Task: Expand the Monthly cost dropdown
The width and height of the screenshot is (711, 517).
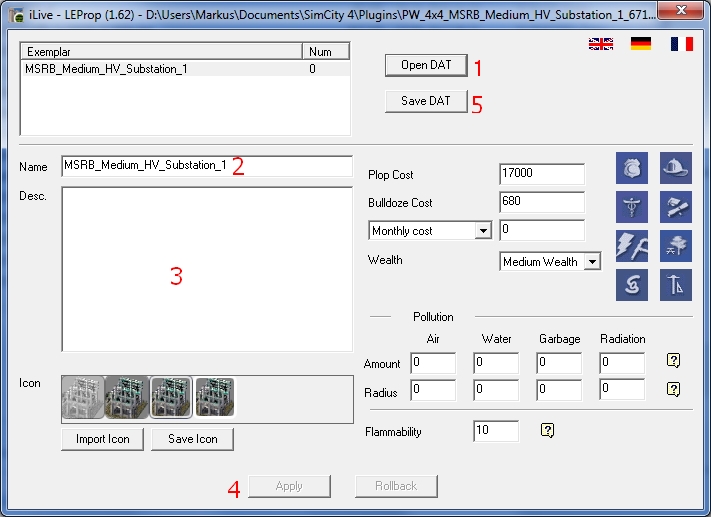Action: pos(483,231)
